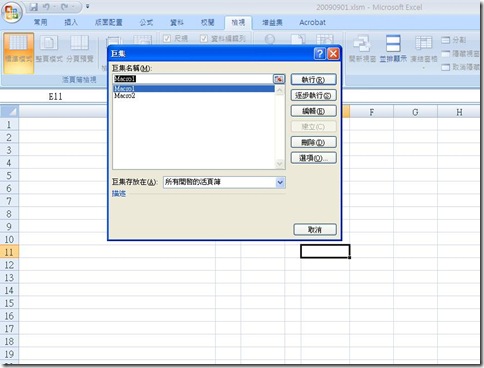This screenshot has width=484, height=368.
Task: Click cell F13 in the worksheet
Action: pyautogui.click(x=371, y=277)
